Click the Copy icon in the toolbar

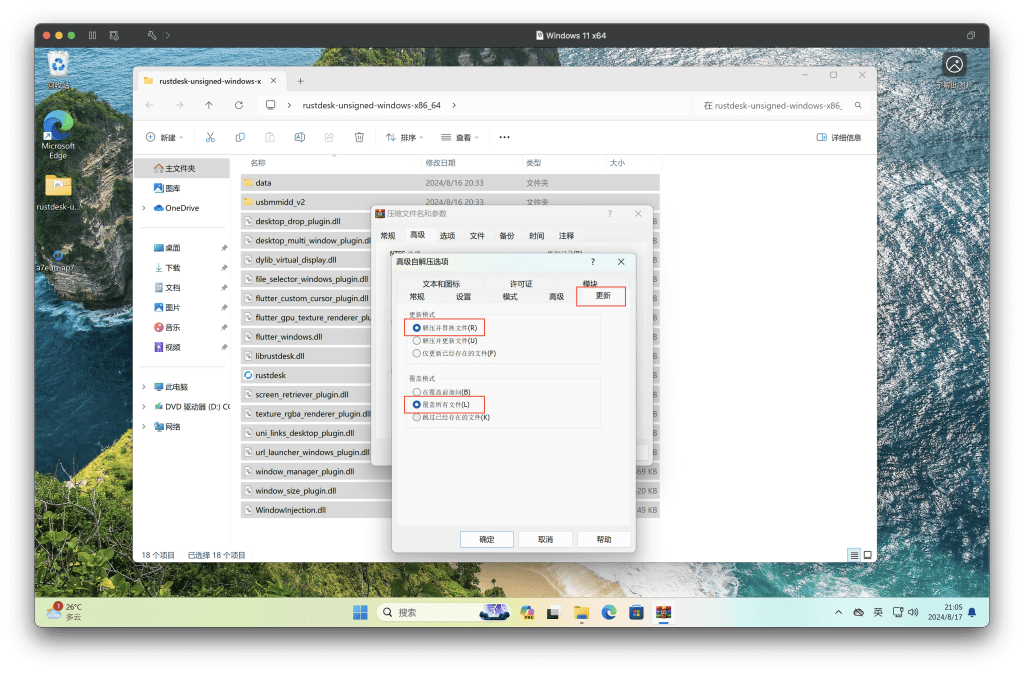(x=240, y=137)
